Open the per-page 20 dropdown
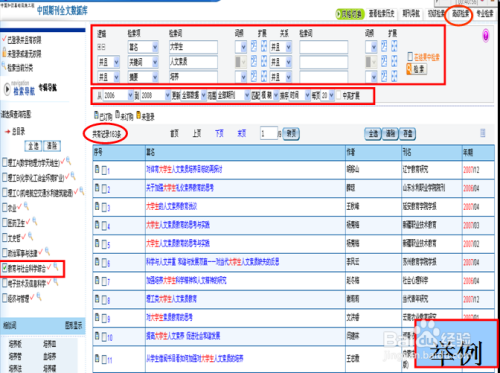This screenshot has width=500, height=373. tap(327, 96)
